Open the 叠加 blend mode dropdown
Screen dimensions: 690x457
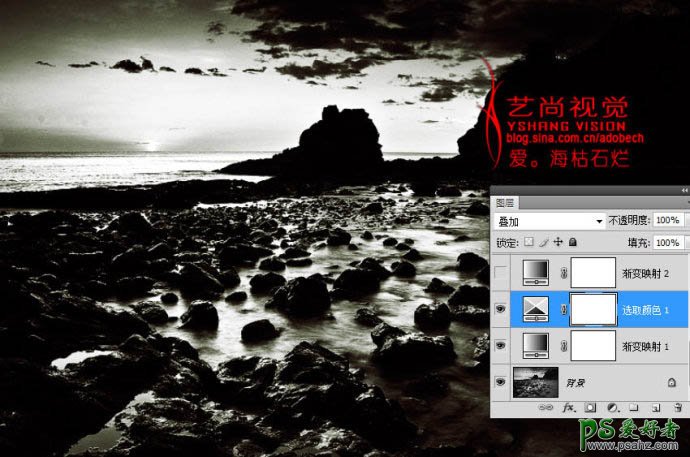tap(549, 220)
